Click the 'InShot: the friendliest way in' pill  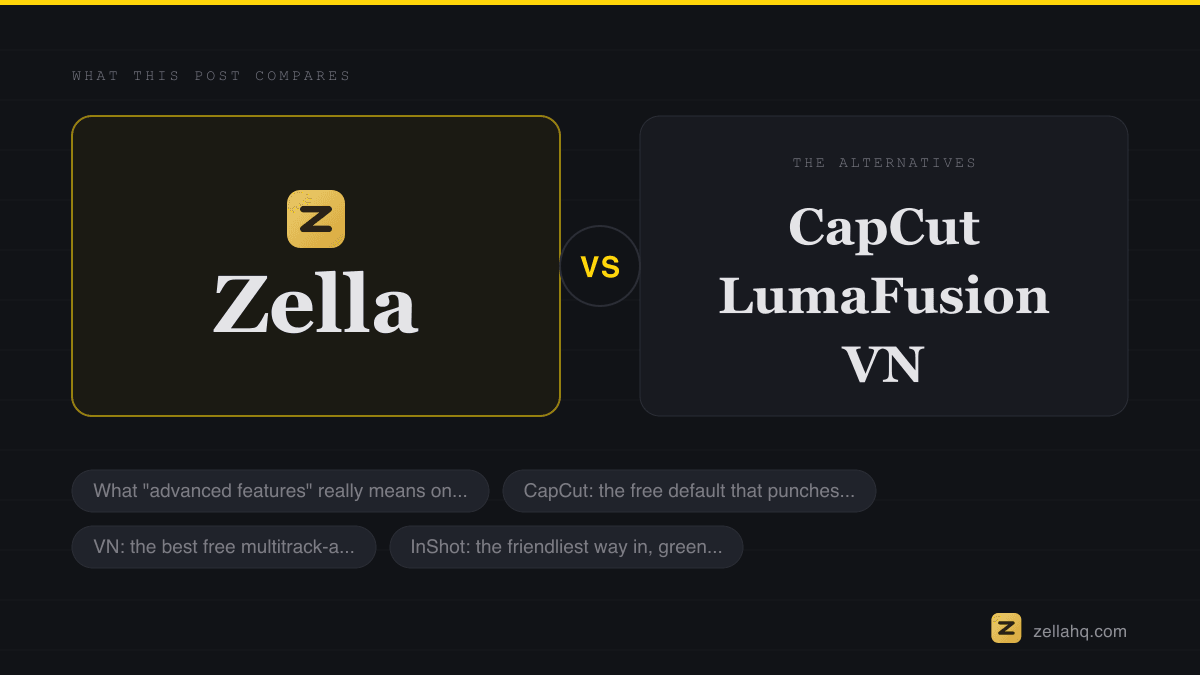(566, 547)
